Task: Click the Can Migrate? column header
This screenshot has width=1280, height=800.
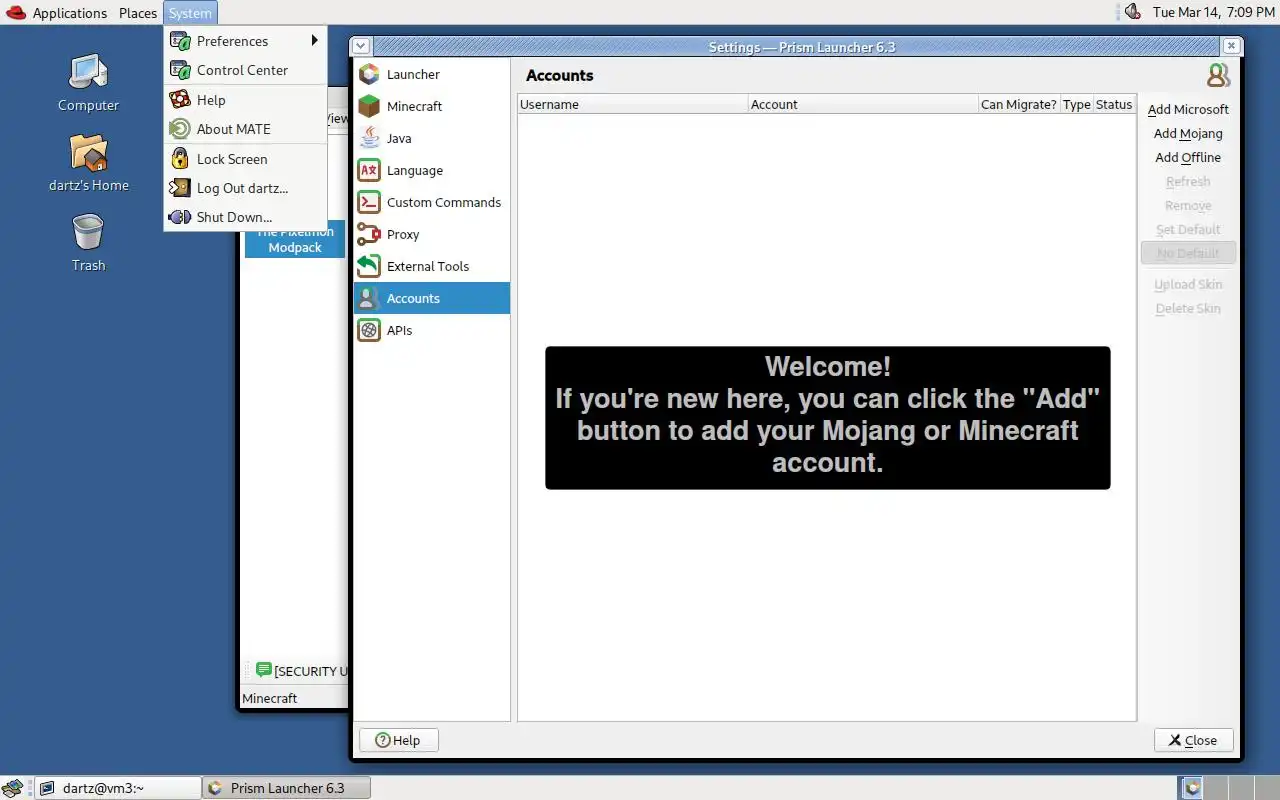Action: [1019, 104]
